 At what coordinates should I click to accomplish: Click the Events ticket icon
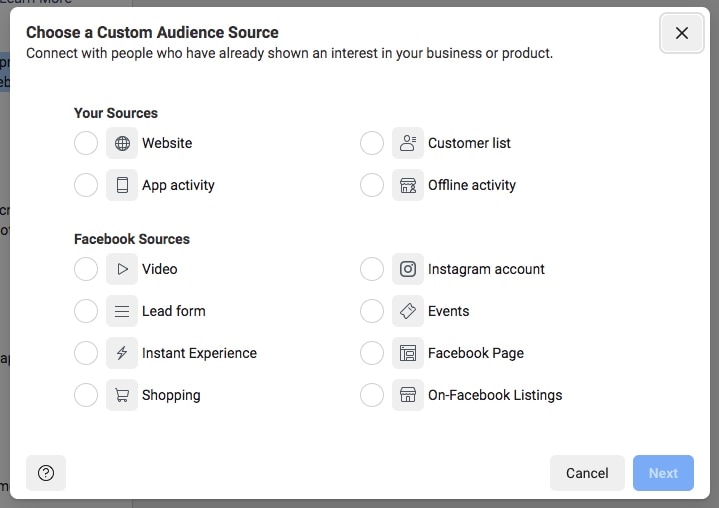pyautogui.click(x=408, y=311)
